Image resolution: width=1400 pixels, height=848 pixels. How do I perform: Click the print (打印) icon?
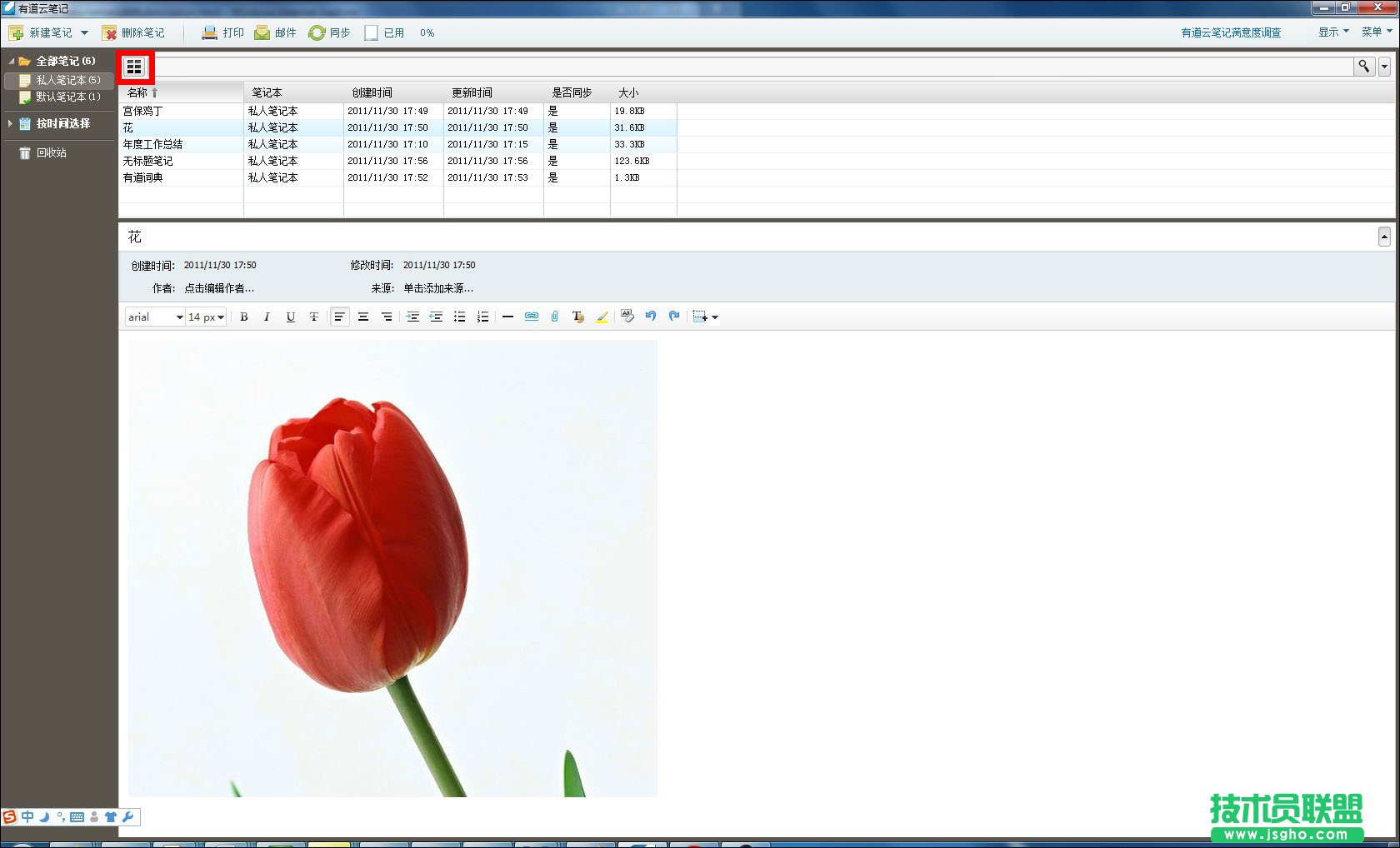(x=210, y=32)
